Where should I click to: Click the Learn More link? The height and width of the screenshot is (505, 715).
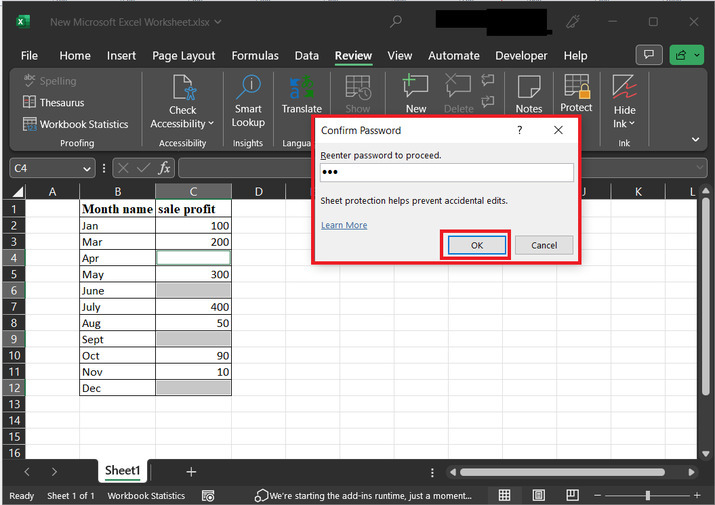click(x=343, y=225)
